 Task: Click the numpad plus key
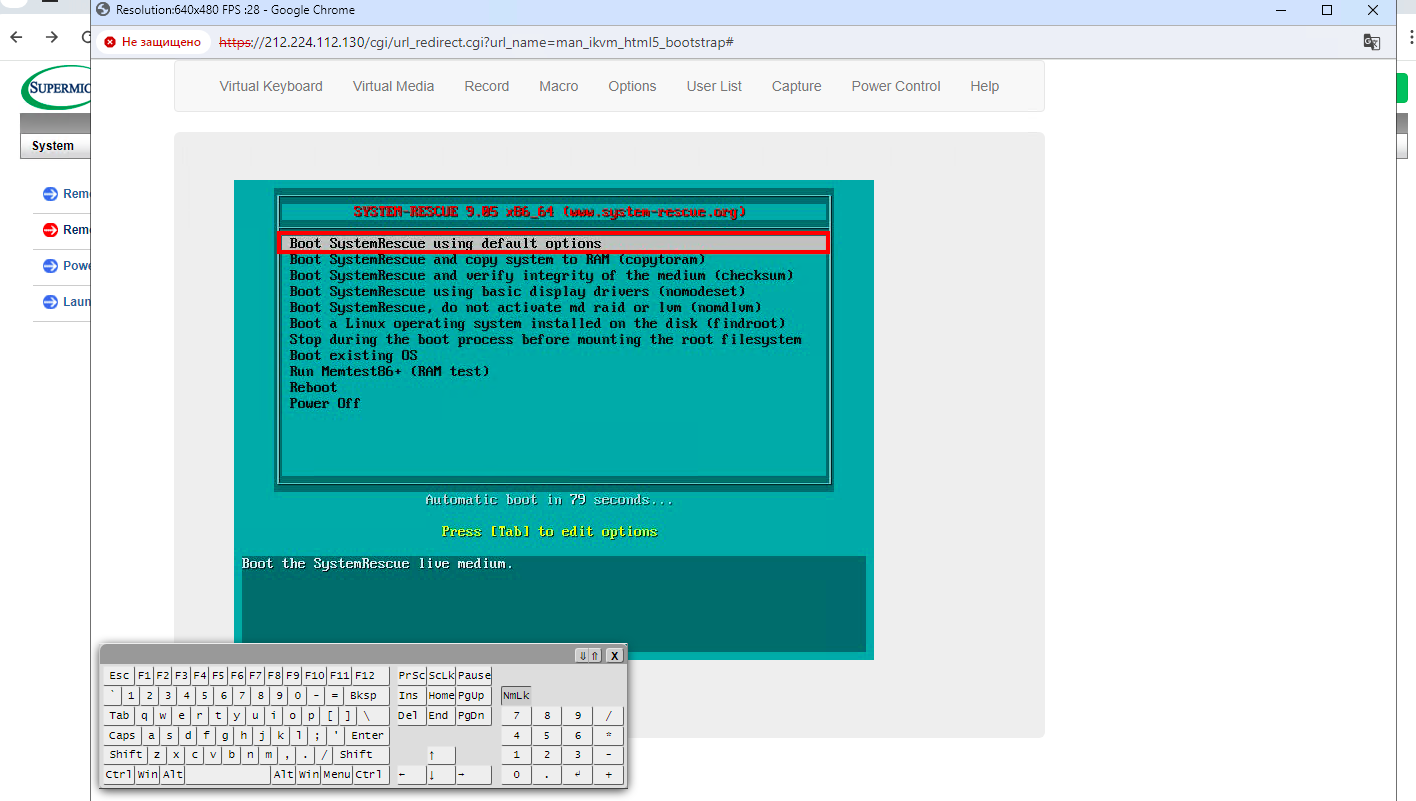(x=608, y=775)
